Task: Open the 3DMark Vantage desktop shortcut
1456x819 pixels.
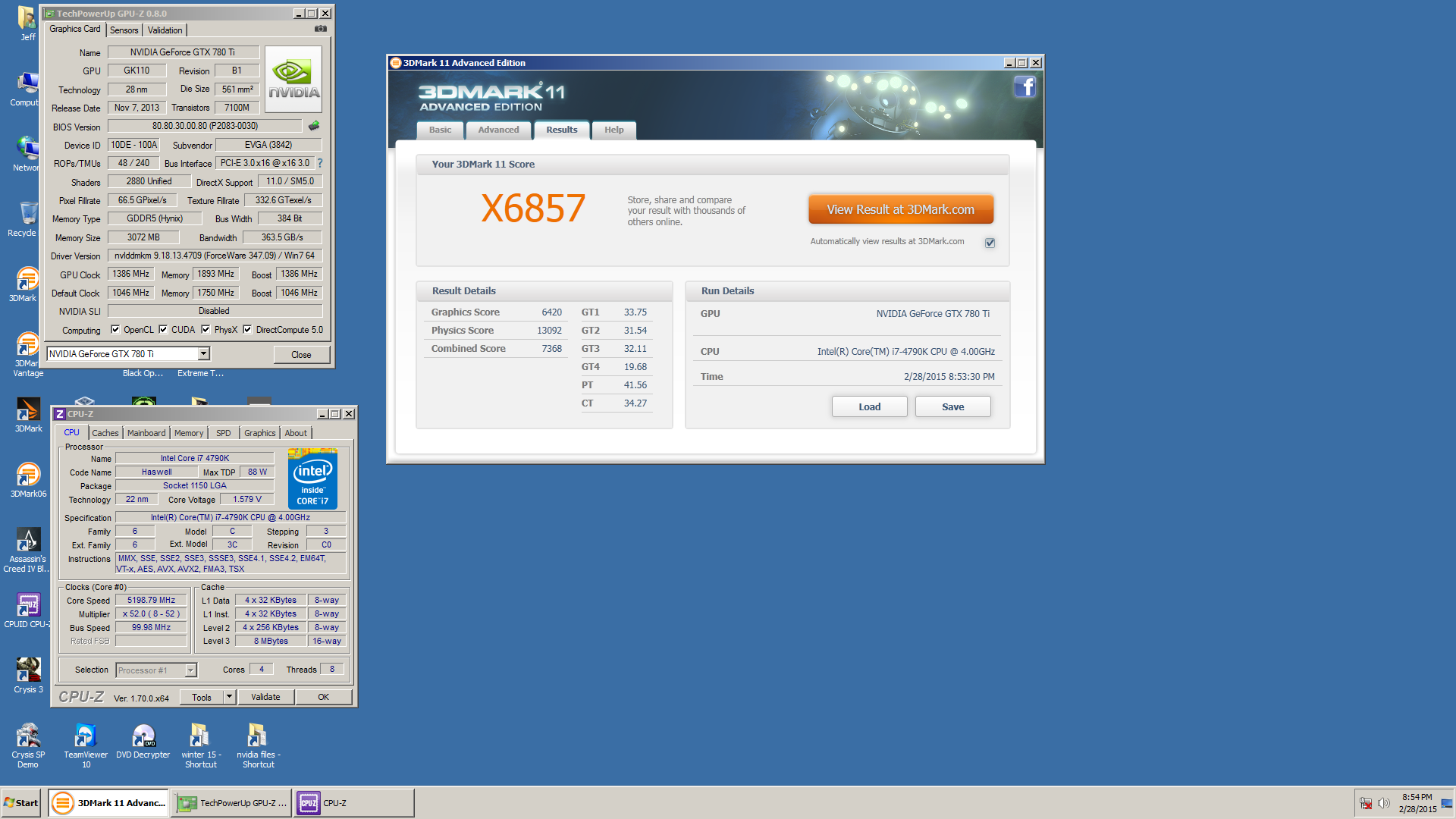Action: click(x=28, y=355)
